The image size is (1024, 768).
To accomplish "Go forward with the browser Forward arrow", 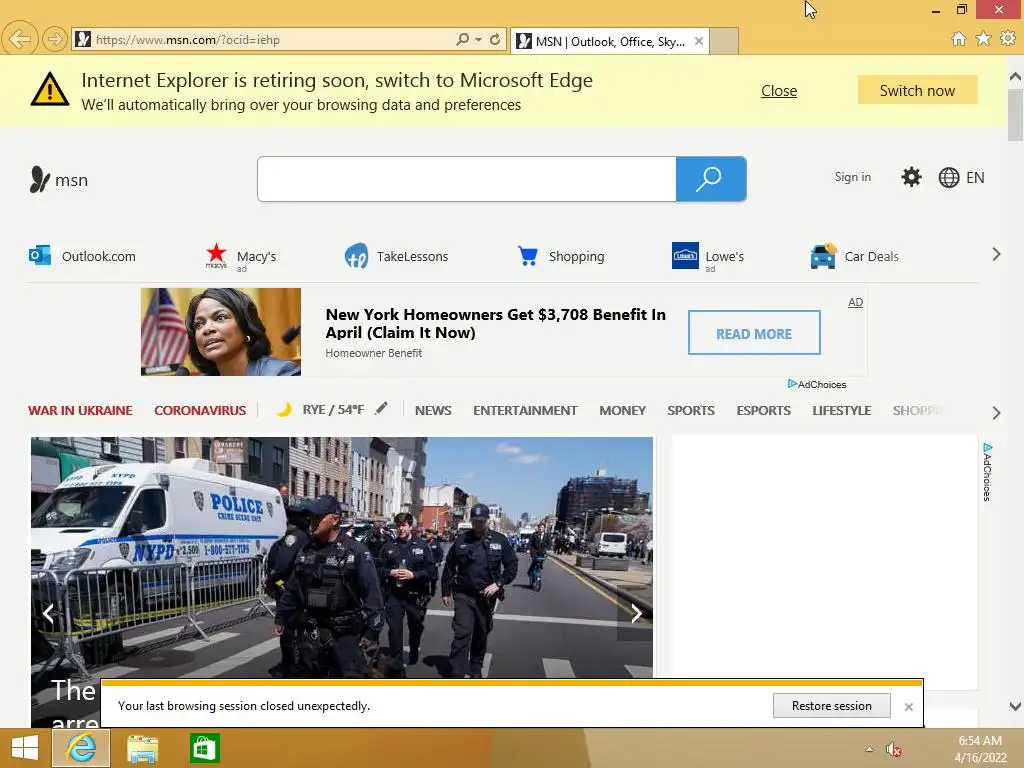I will (56, 39).
